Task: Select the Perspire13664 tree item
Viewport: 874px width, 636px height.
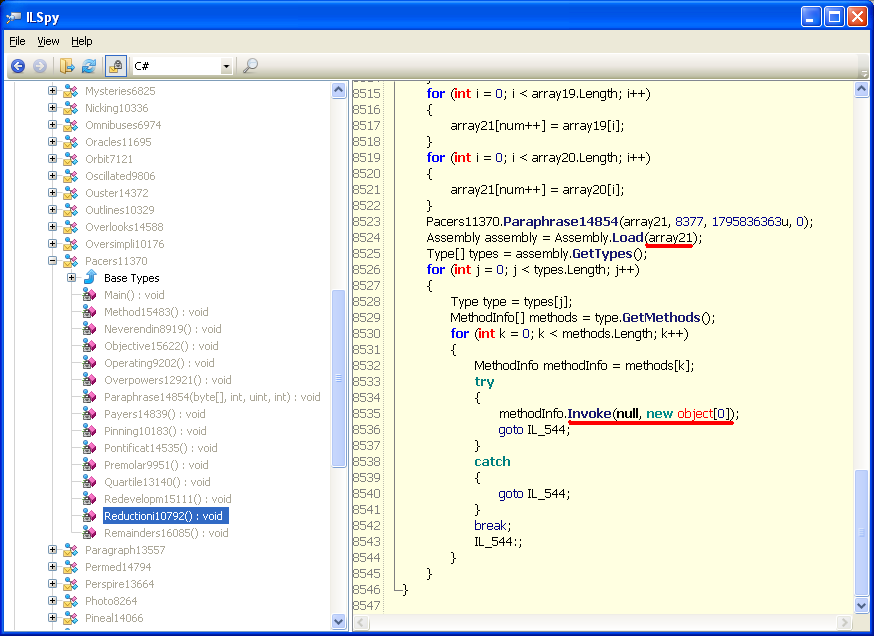Action: pos(119,584)
